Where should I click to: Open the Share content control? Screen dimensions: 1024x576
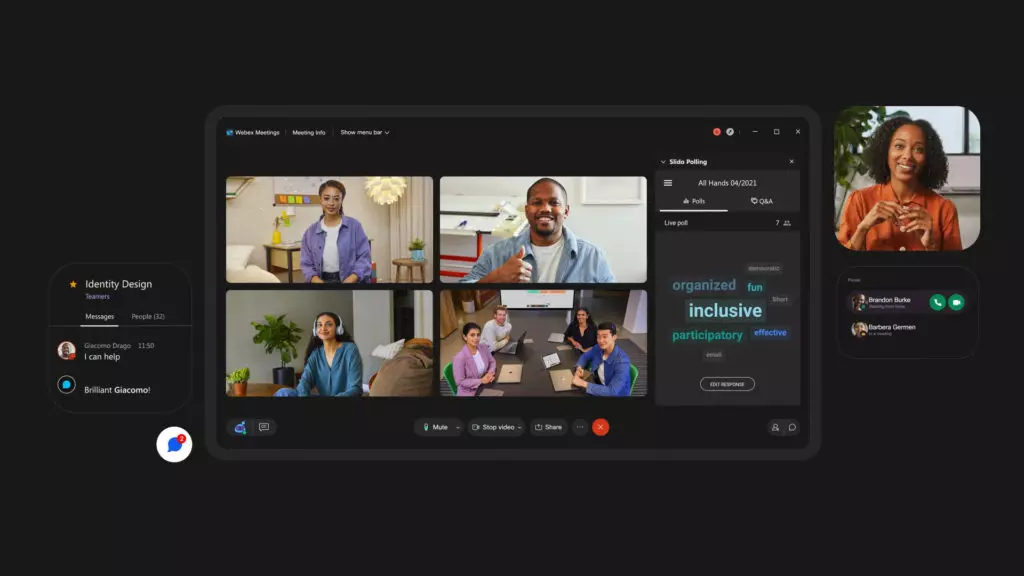[x=550, y=427]
